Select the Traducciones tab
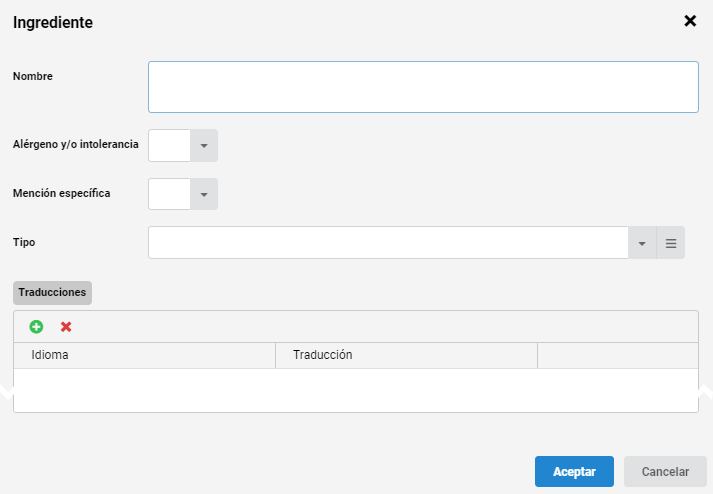The image size is (713, 494). tap(52, 292)
